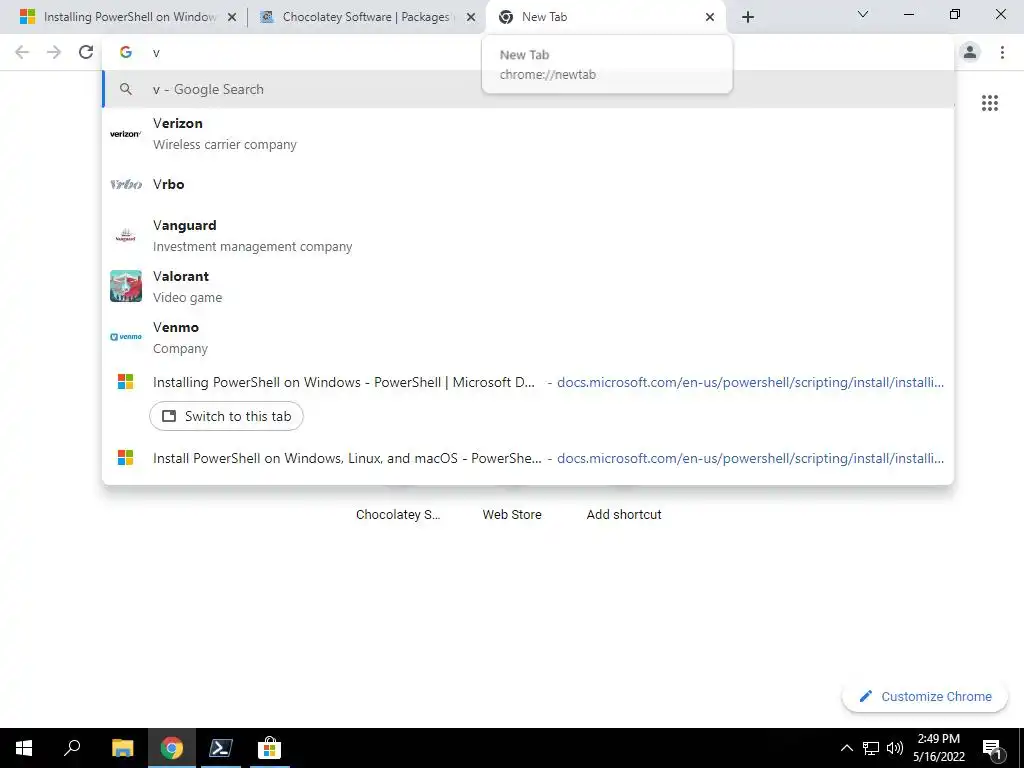The image size is (1024, 768).
Task: Open Chrome's three-dot menu
Action: [1002, 52]
